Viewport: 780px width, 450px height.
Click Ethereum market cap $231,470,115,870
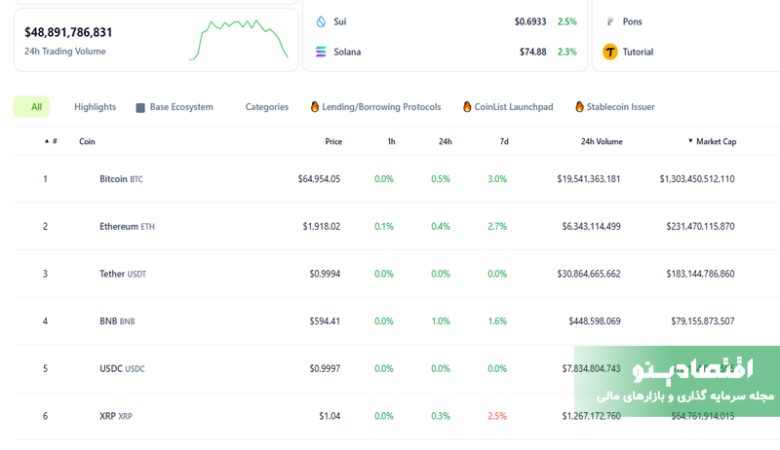[700, 226]
